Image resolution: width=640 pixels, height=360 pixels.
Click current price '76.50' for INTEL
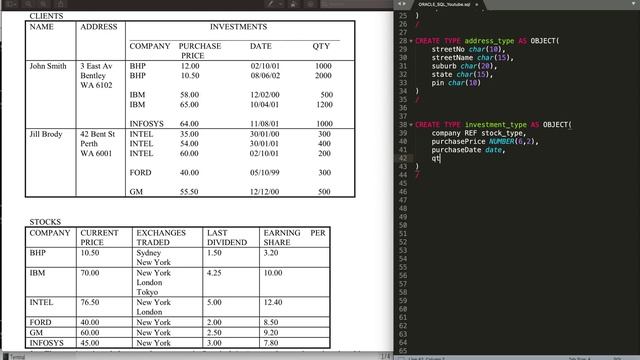pos(90,302)
